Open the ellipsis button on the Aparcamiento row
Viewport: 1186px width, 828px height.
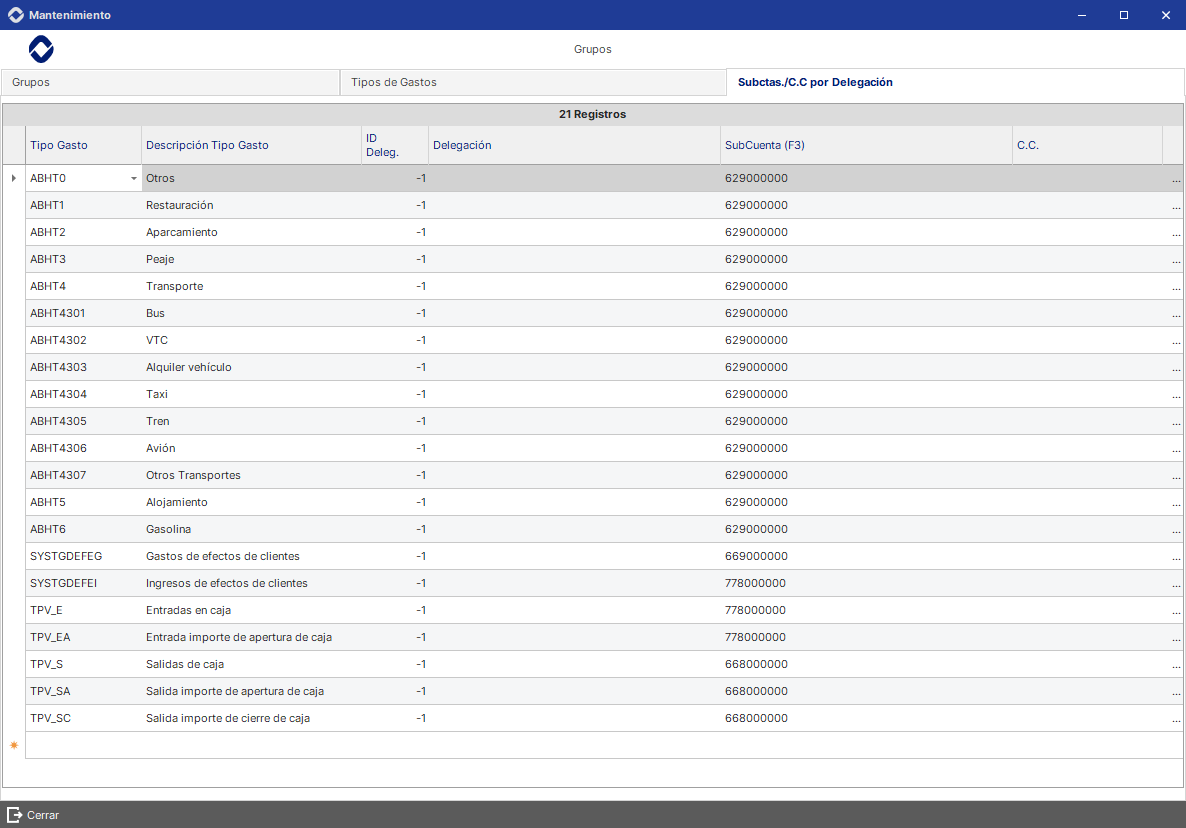pos(1175,233)
